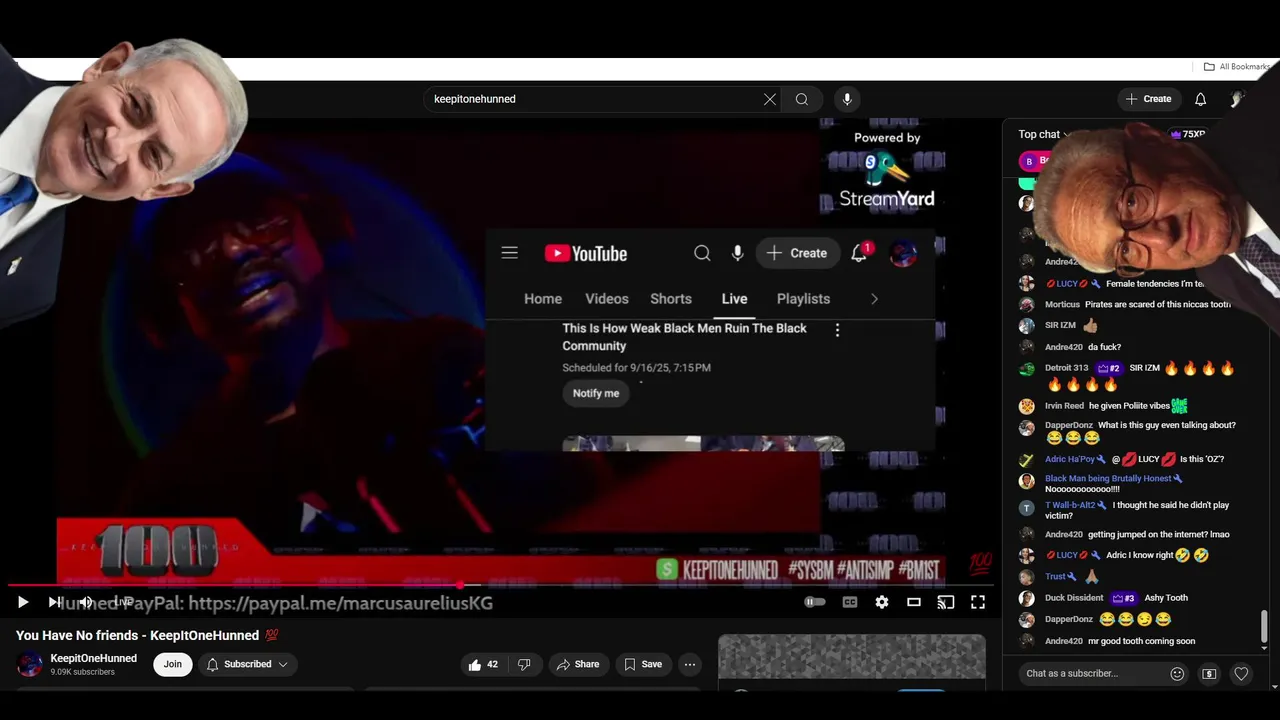Share the video
Screen dimensions: 1280x720
point(578,664)
